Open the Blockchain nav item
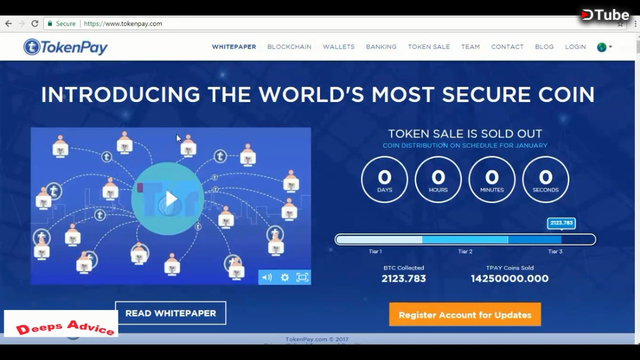This screenshot has height=360, width=640. click(x=289, y=47)
